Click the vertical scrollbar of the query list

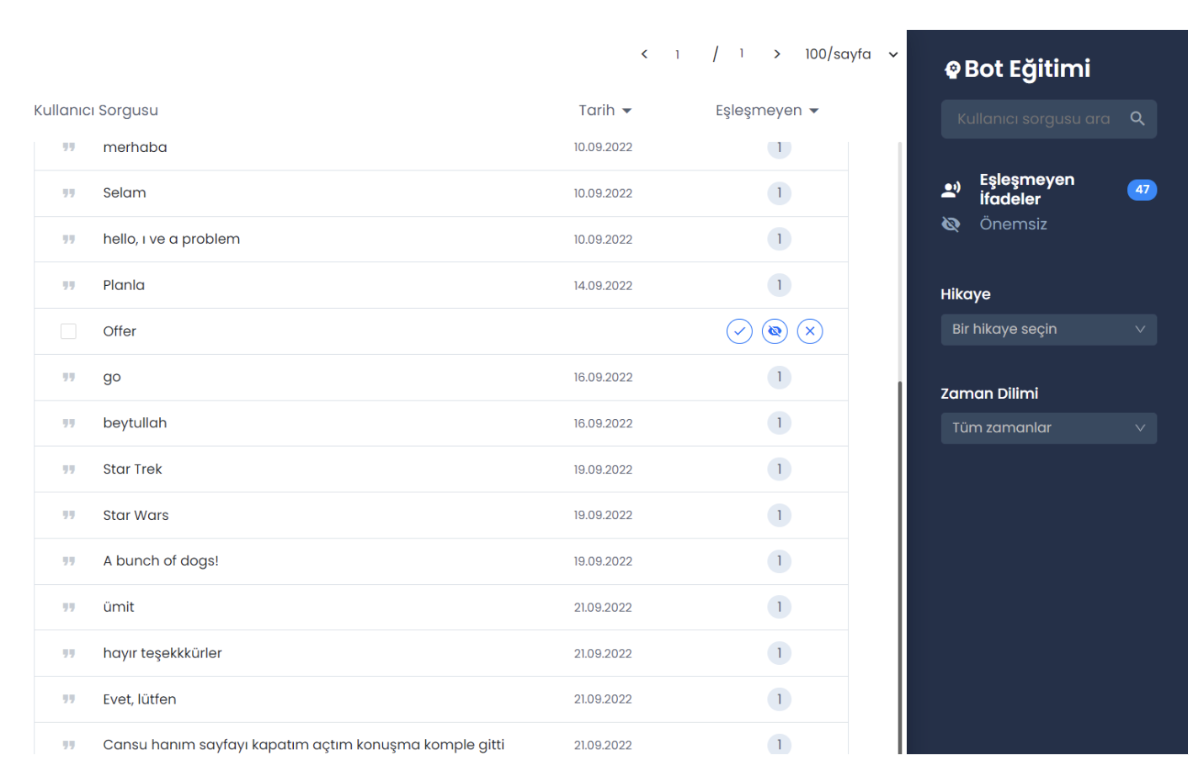pos(900,566)
